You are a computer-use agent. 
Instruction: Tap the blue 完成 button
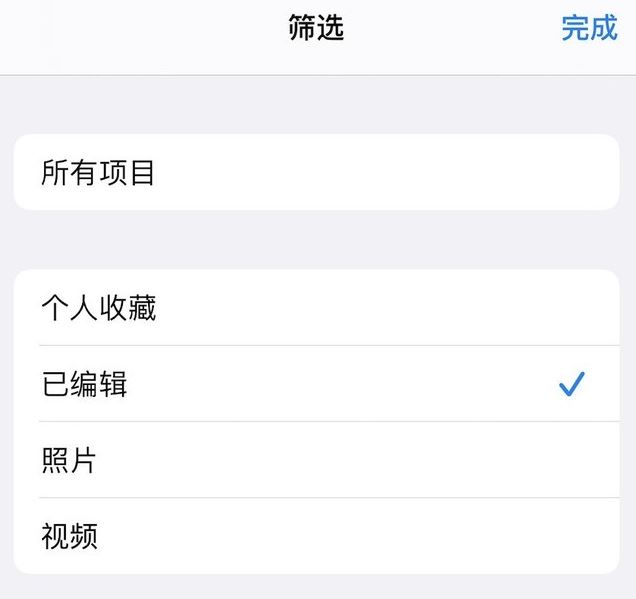[x=589, y=28]
